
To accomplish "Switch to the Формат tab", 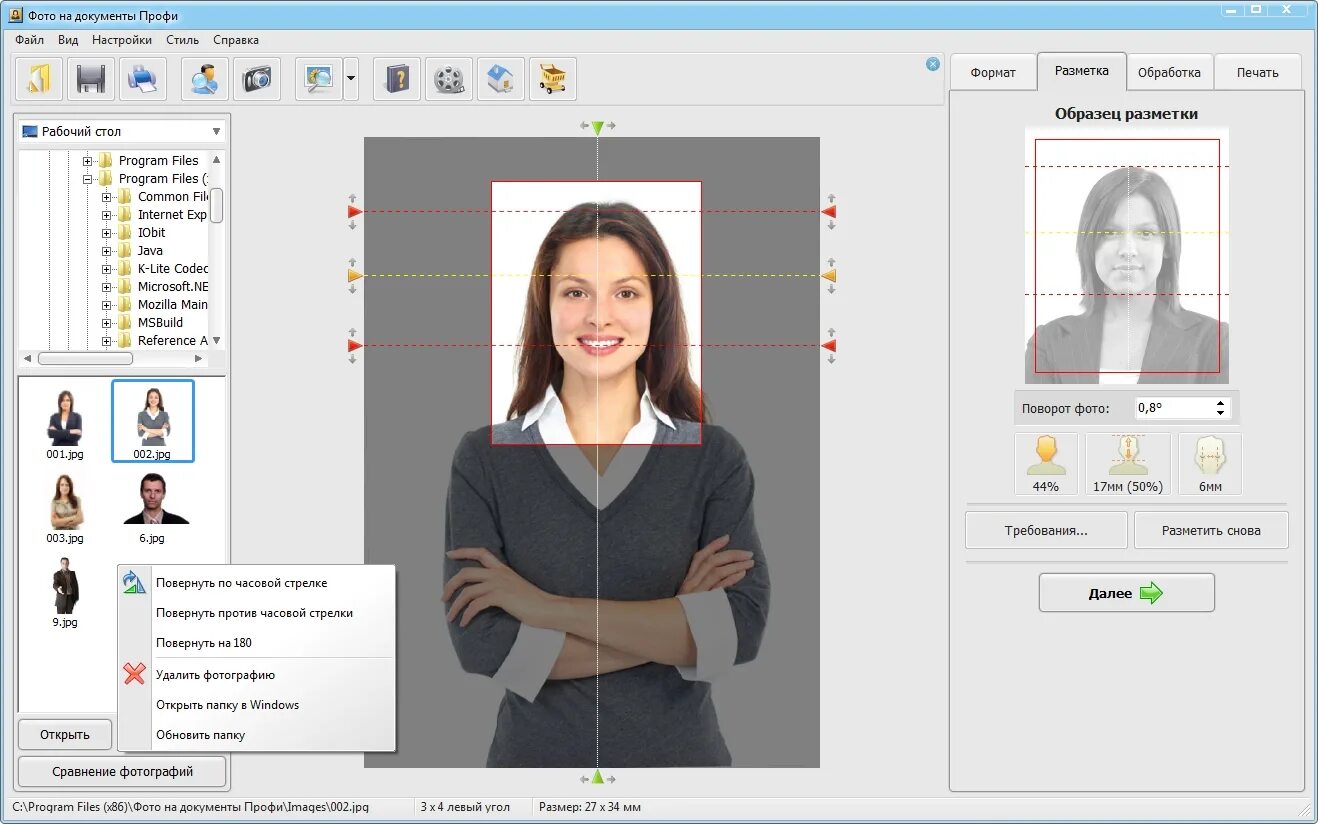I will [993, 73].
